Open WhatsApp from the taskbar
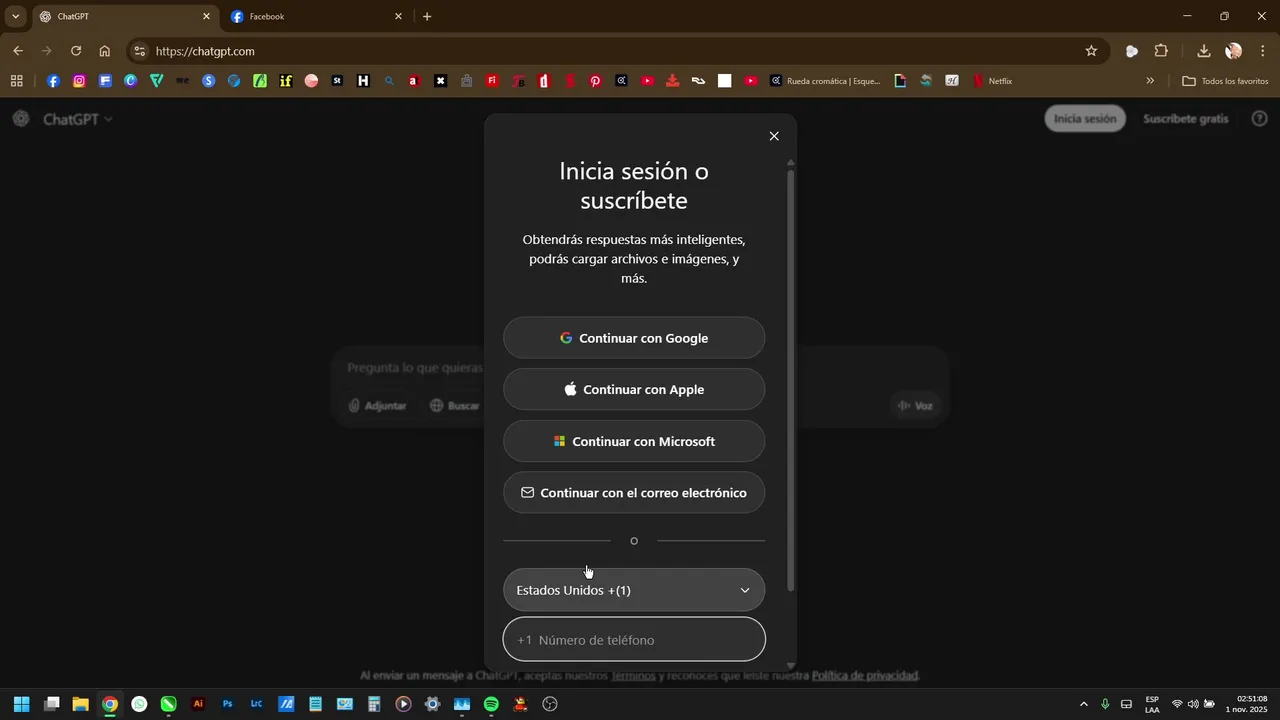 point(139,704)
